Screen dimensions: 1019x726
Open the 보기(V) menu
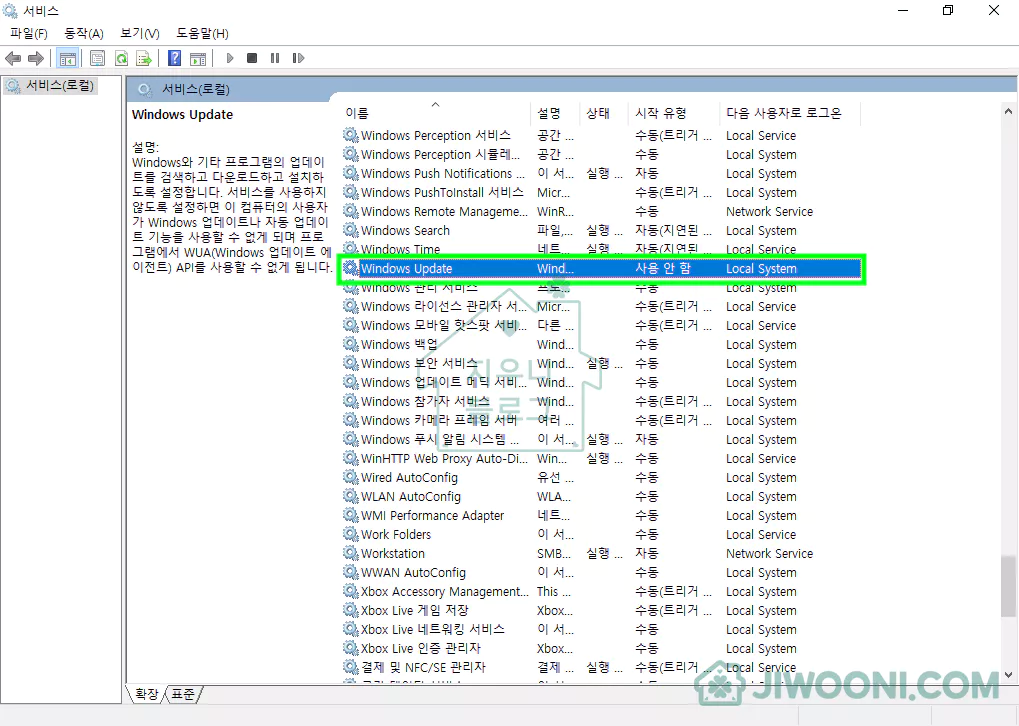140,34
